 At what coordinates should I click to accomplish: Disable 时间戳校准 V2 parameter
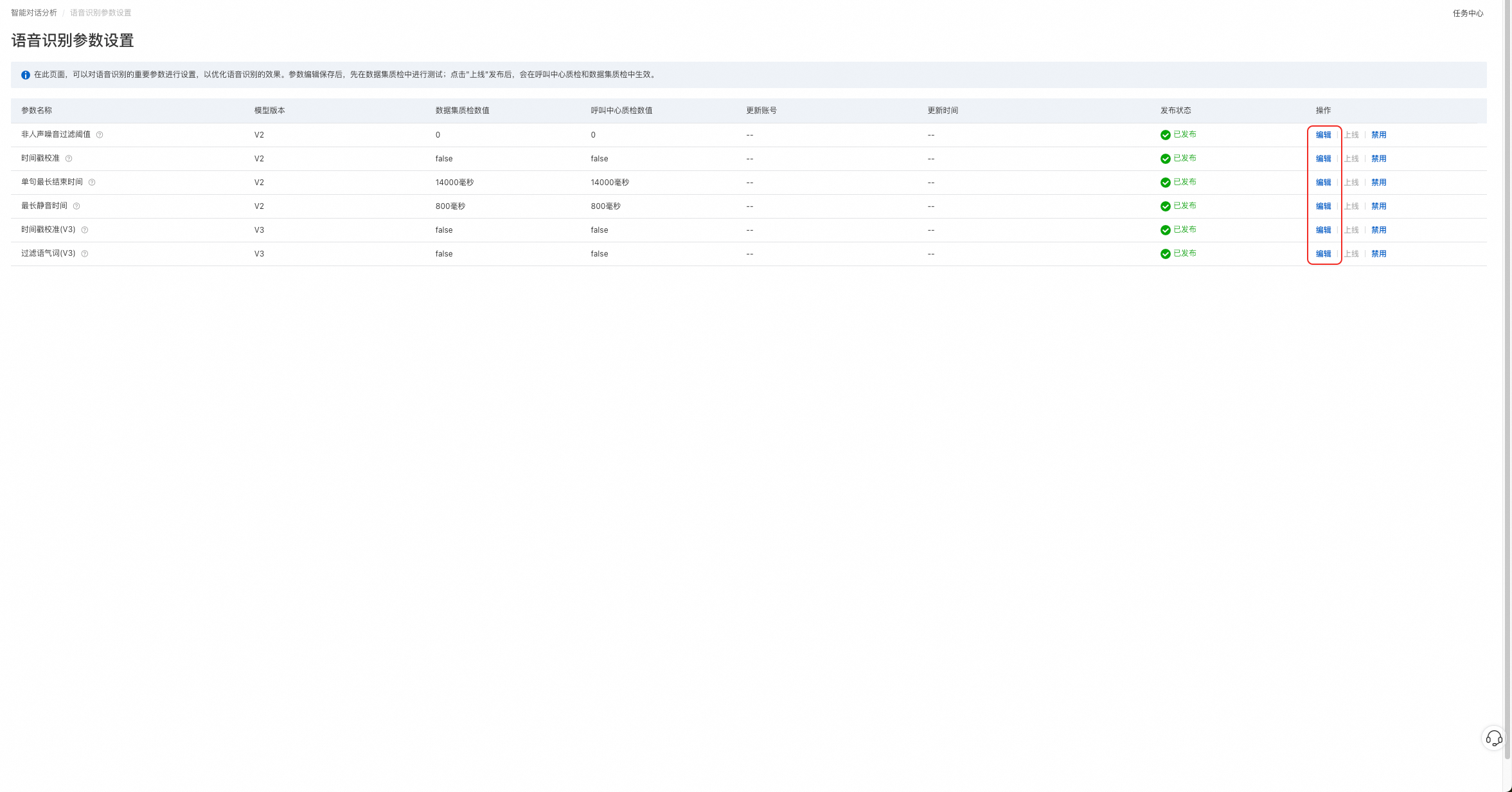[1378, 159]
